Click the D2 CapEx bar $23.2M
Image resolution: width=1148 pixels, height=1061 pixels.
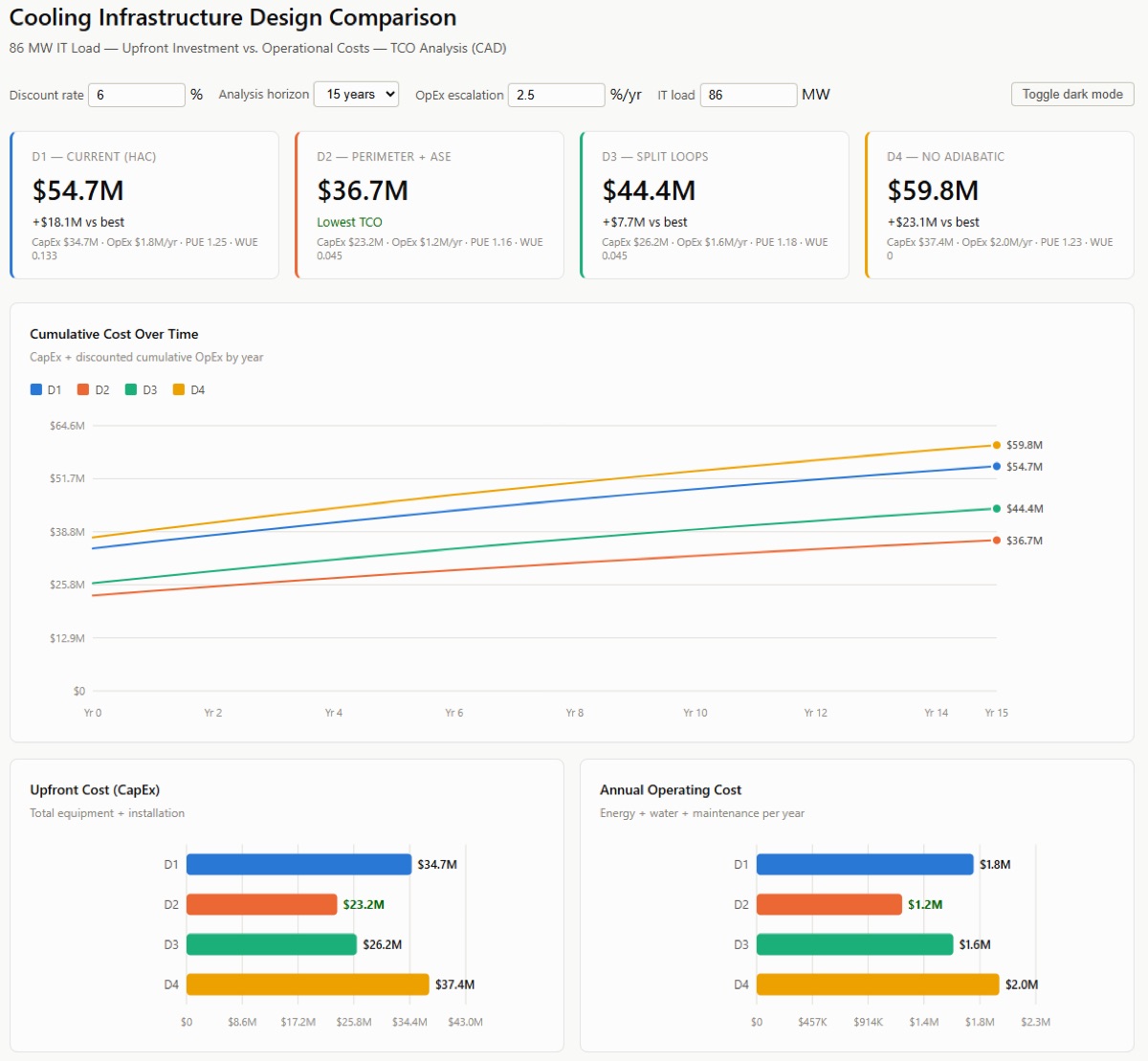point(262,904)
